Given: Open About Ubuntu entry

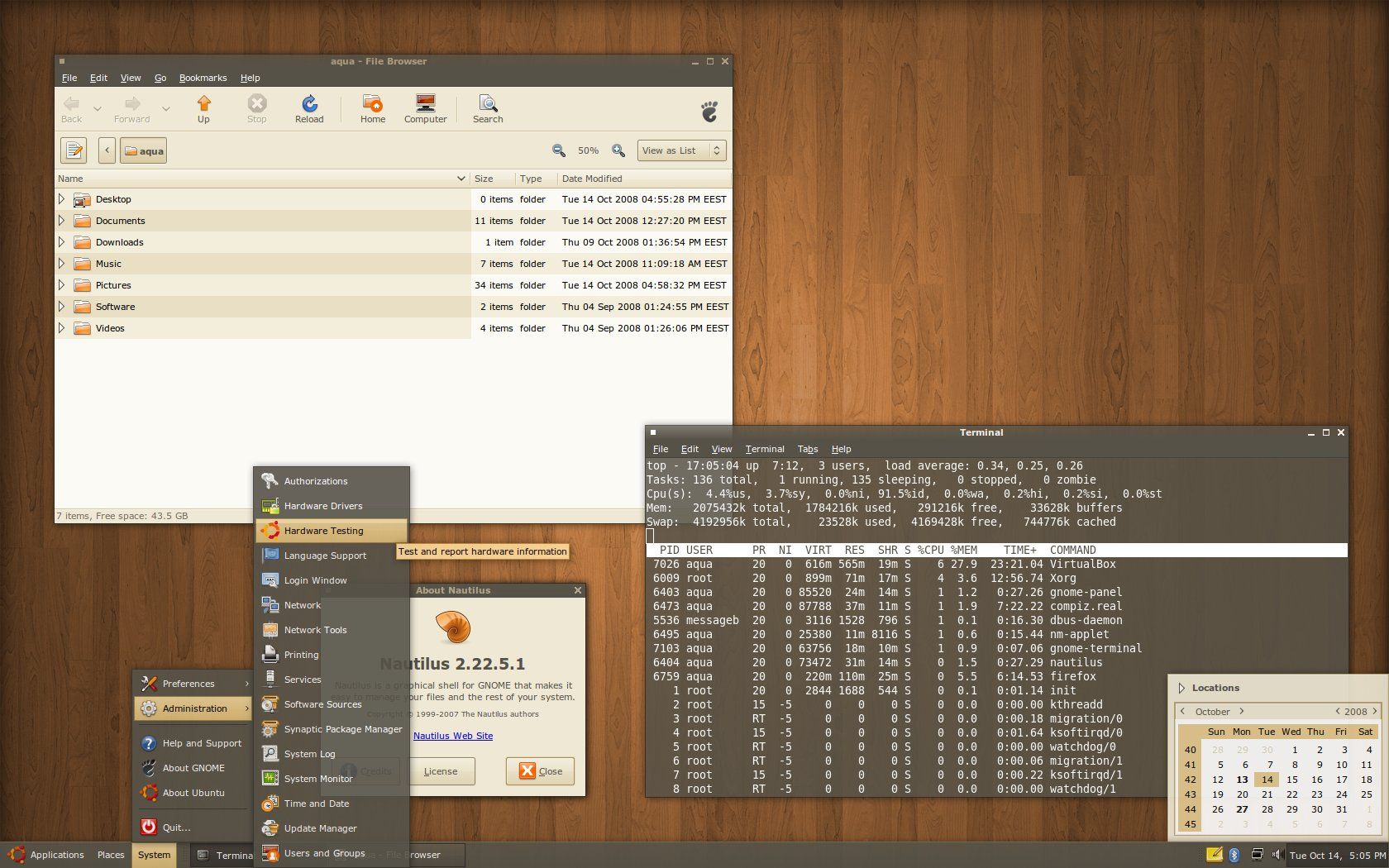Looking at the screenshot, I should [193, 793].
